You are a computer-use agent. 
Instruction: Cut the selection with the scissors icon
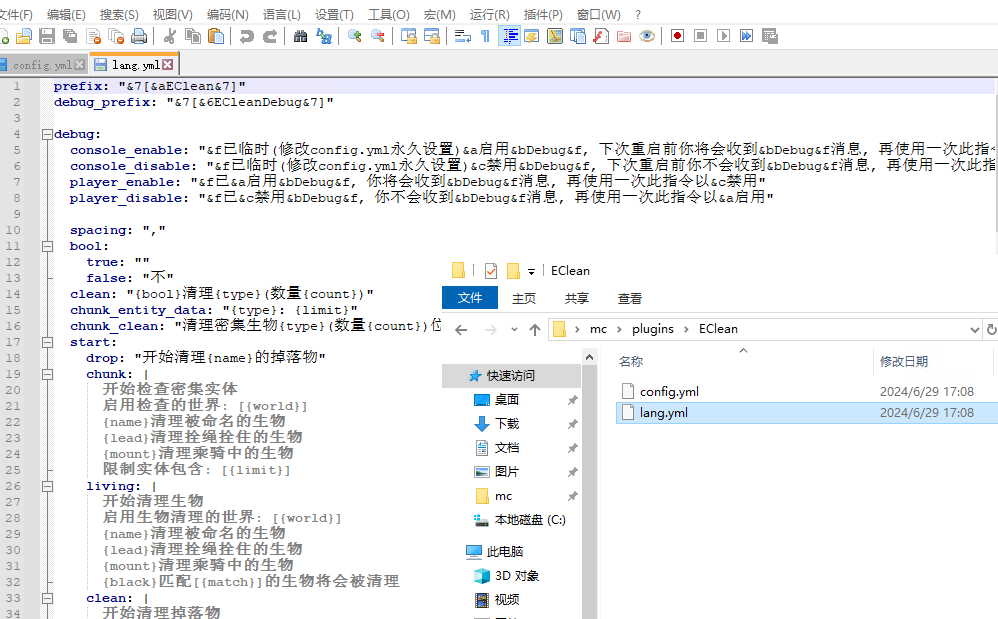coord(169,36)
